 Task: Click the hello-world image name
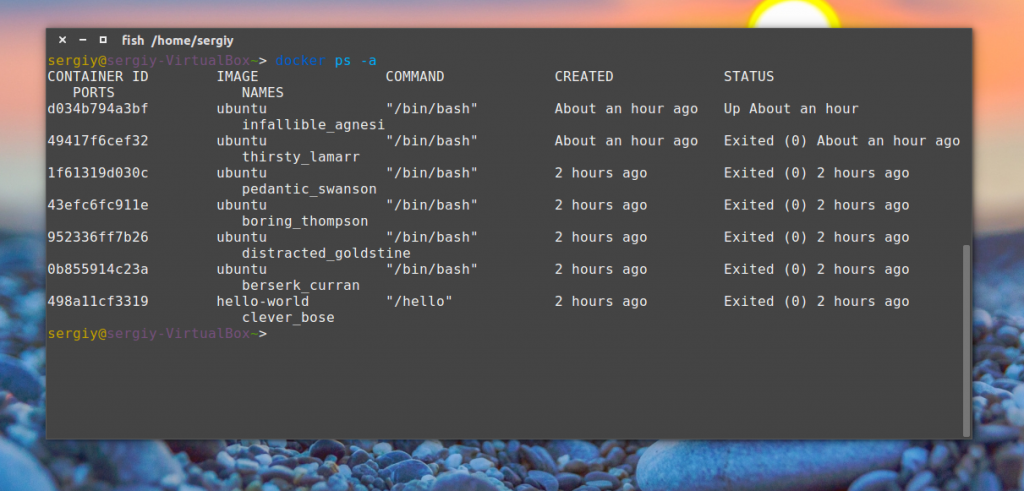point(262,301)
